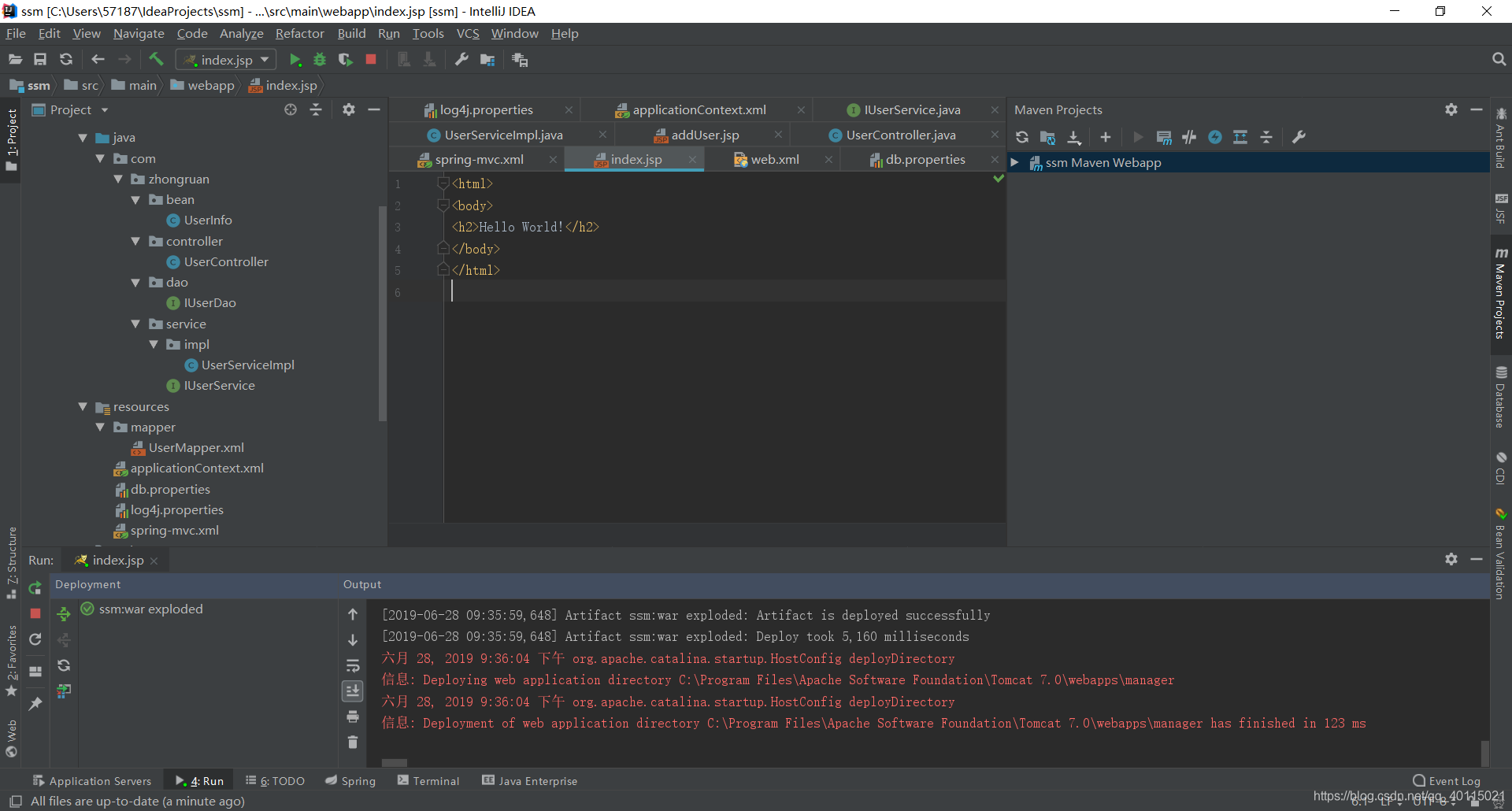
Task: Toggle offline mode in Maven panel
Action: pyautogui.click(x=1190, y=138)
